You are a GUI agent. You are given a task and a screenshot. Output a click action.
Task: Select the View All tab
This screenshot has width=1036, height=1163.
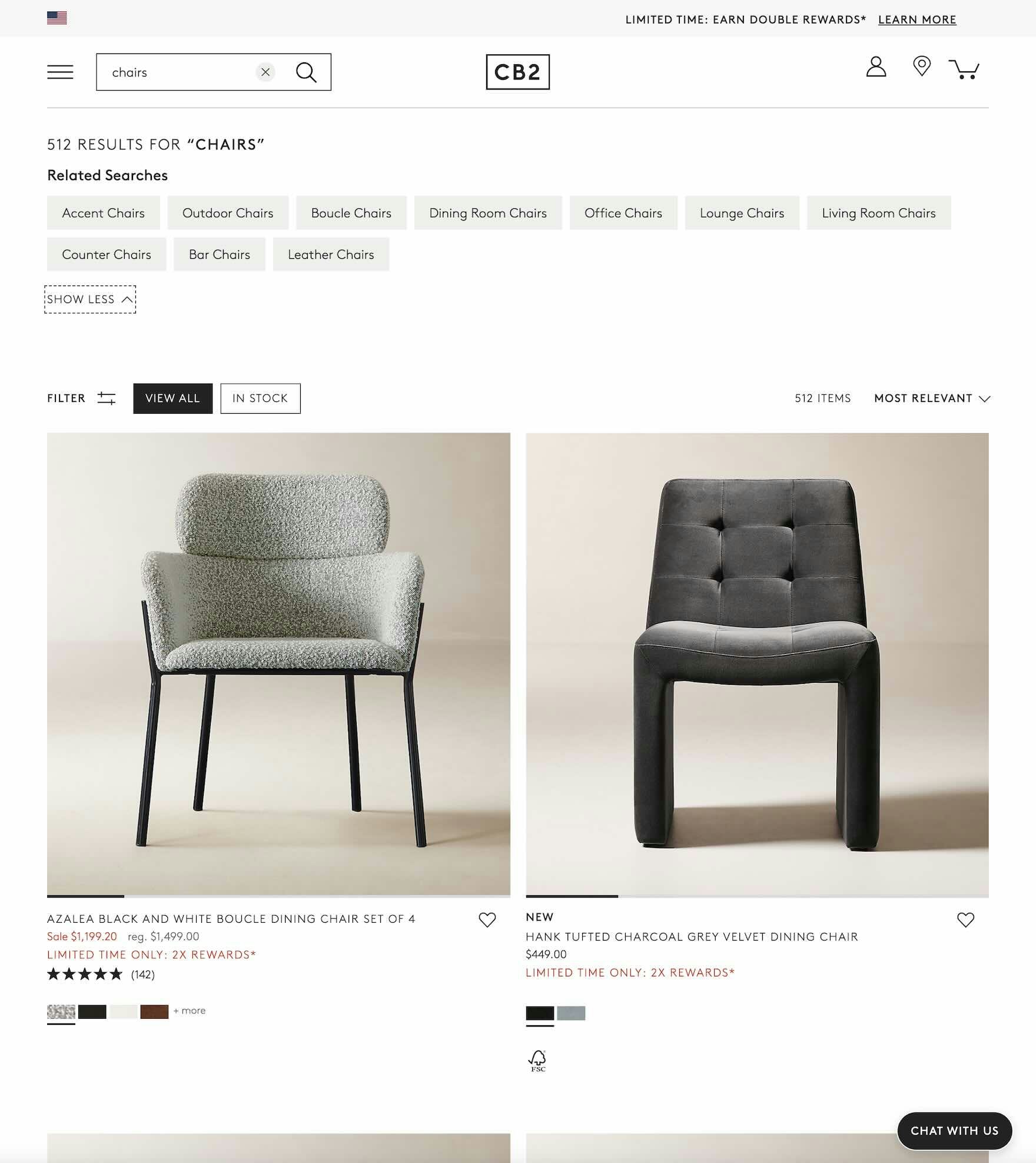pyautogui.click(x=172, y=398)
